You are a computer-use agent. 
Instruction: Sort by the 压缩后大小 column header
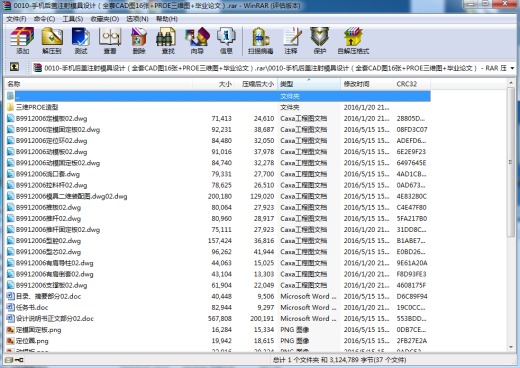(x=256, y=84)
